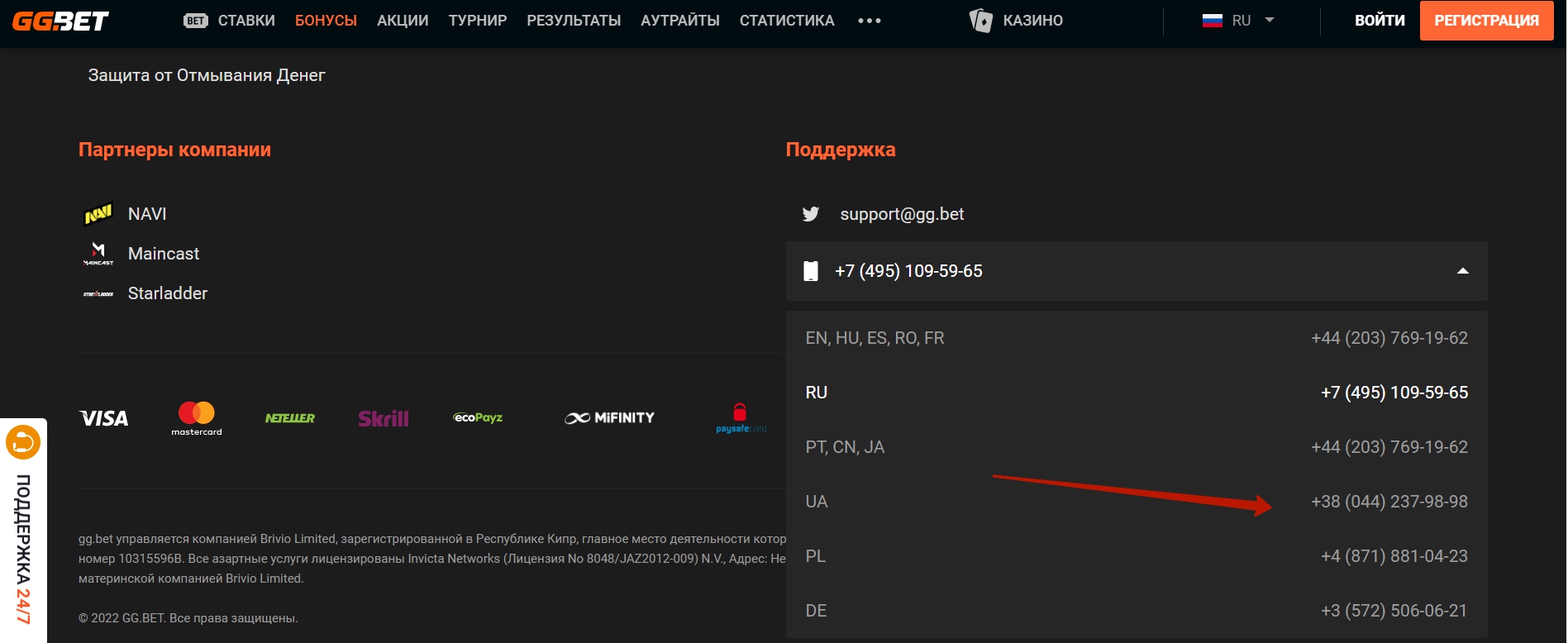
Task: Click the Mastercard payment logo
Action: (197, 418)
